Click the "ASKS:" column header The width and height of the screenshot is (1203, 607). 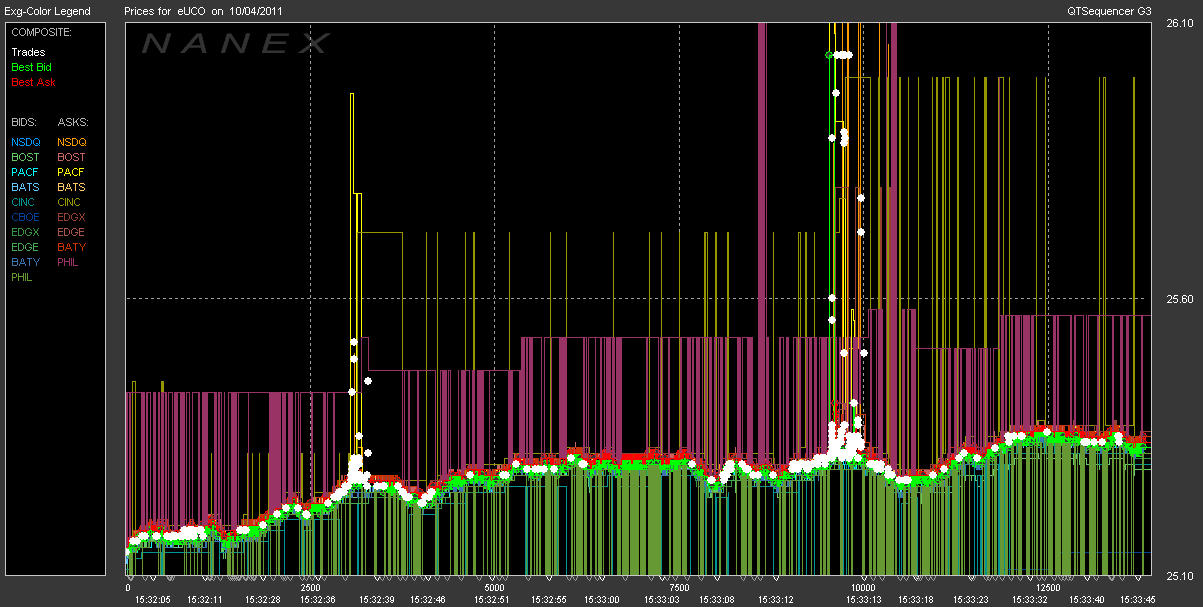click(73, 121)
